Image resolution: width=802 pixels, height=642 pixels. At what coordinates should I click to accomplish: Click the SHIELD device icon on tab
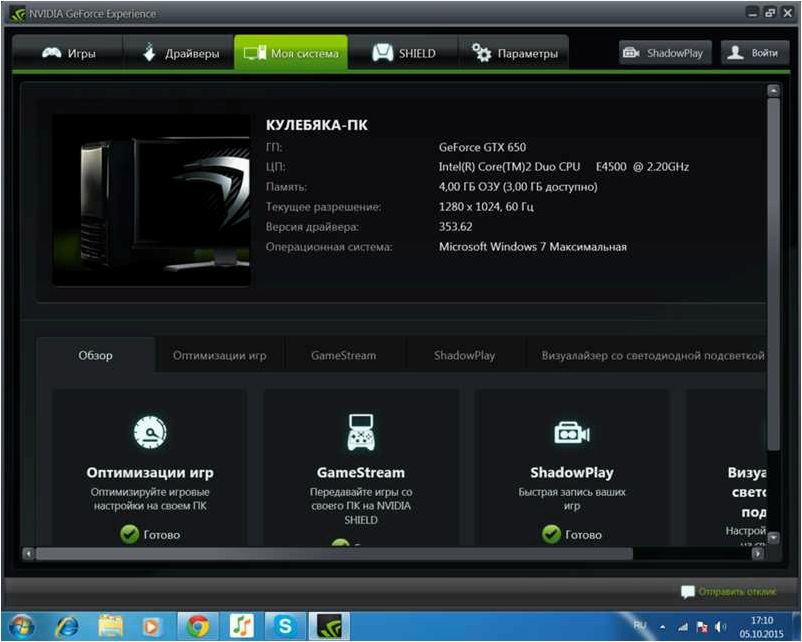tap(383, 52)
